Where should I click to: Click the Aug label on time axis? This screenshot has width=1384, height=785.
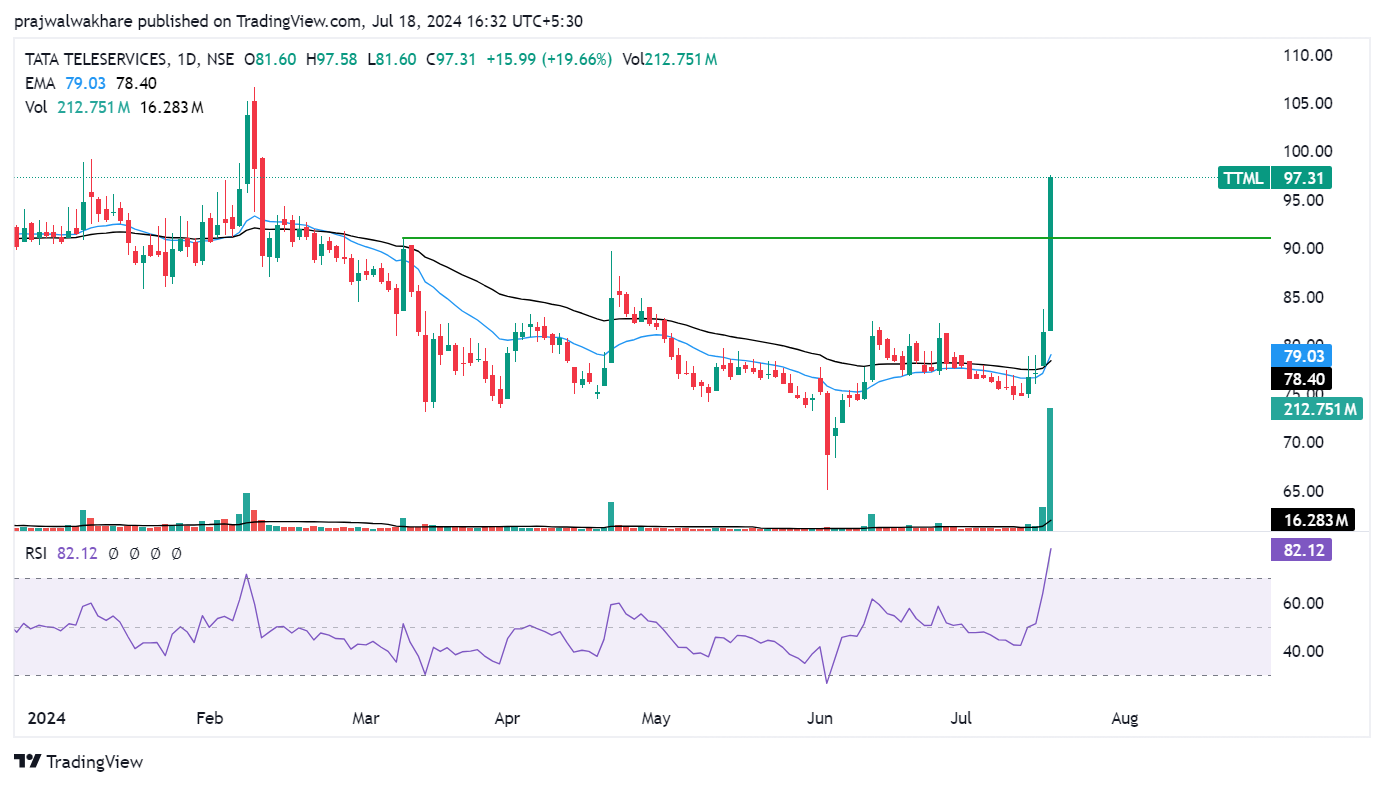pyautogui.click(x=1125, y=718)
